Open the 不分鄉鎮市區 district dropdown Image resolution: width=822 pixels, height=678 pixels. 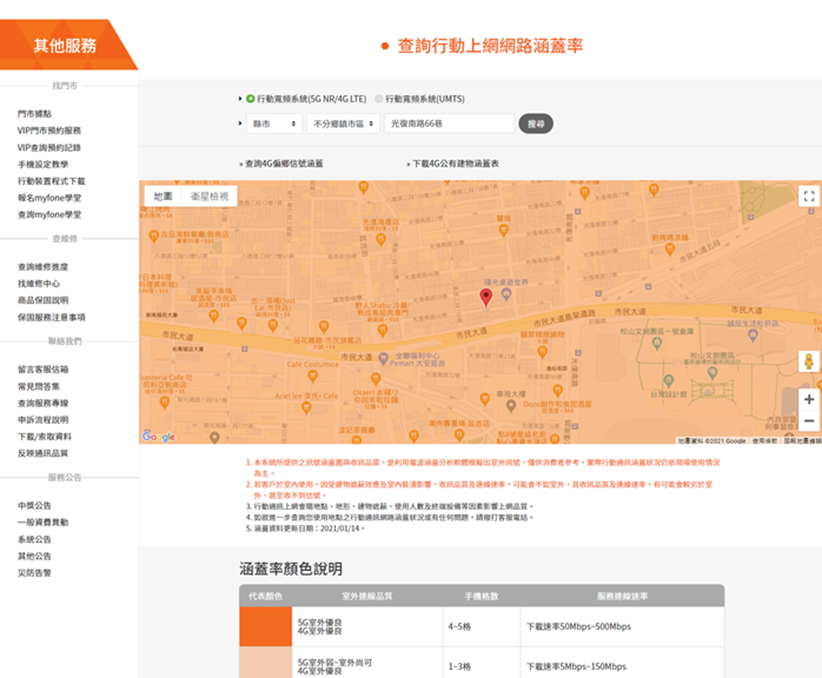(x=342, y=123)
